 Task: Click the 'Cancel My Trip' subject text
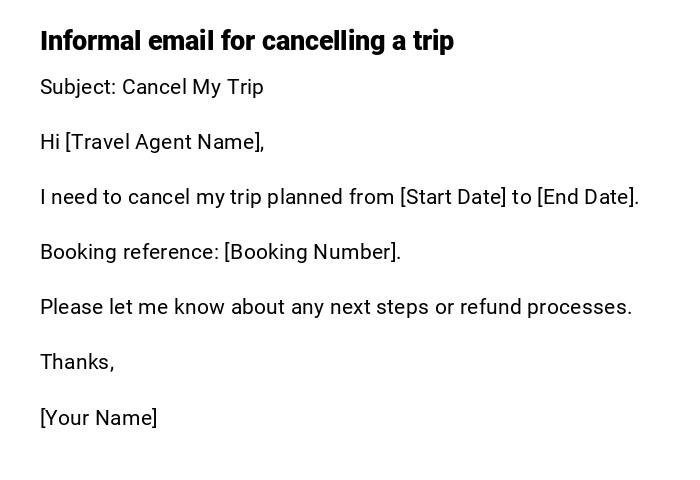click(x=193, y=87)
